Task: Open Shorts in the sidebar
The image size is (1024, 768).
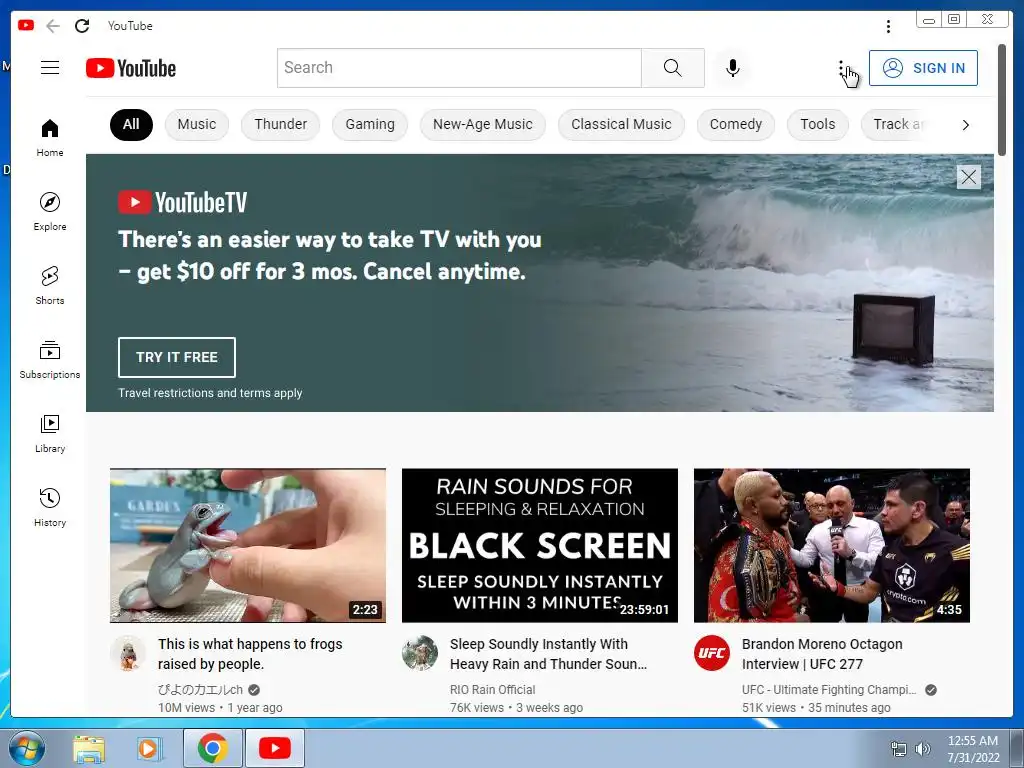Action: (x=50, y=286)
